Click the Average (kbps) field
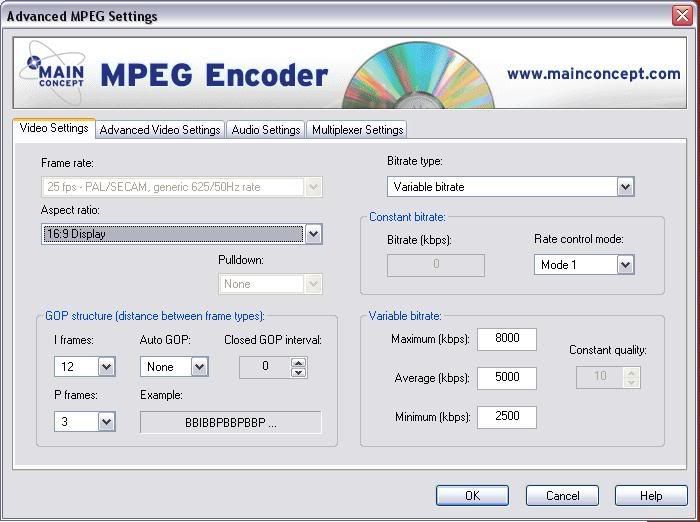The height and width of the screenshot is (522, 700). 507,378
